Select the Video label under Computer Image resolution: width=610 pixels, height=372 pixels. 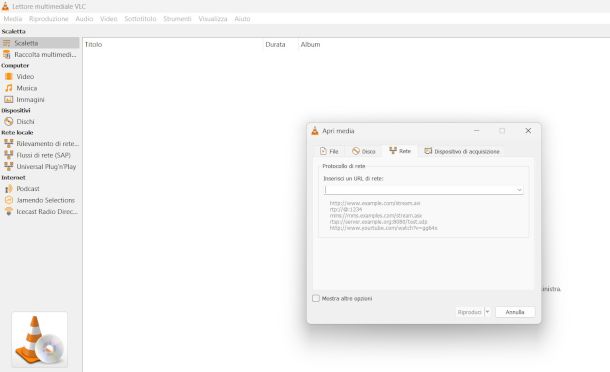coord(25,77)
